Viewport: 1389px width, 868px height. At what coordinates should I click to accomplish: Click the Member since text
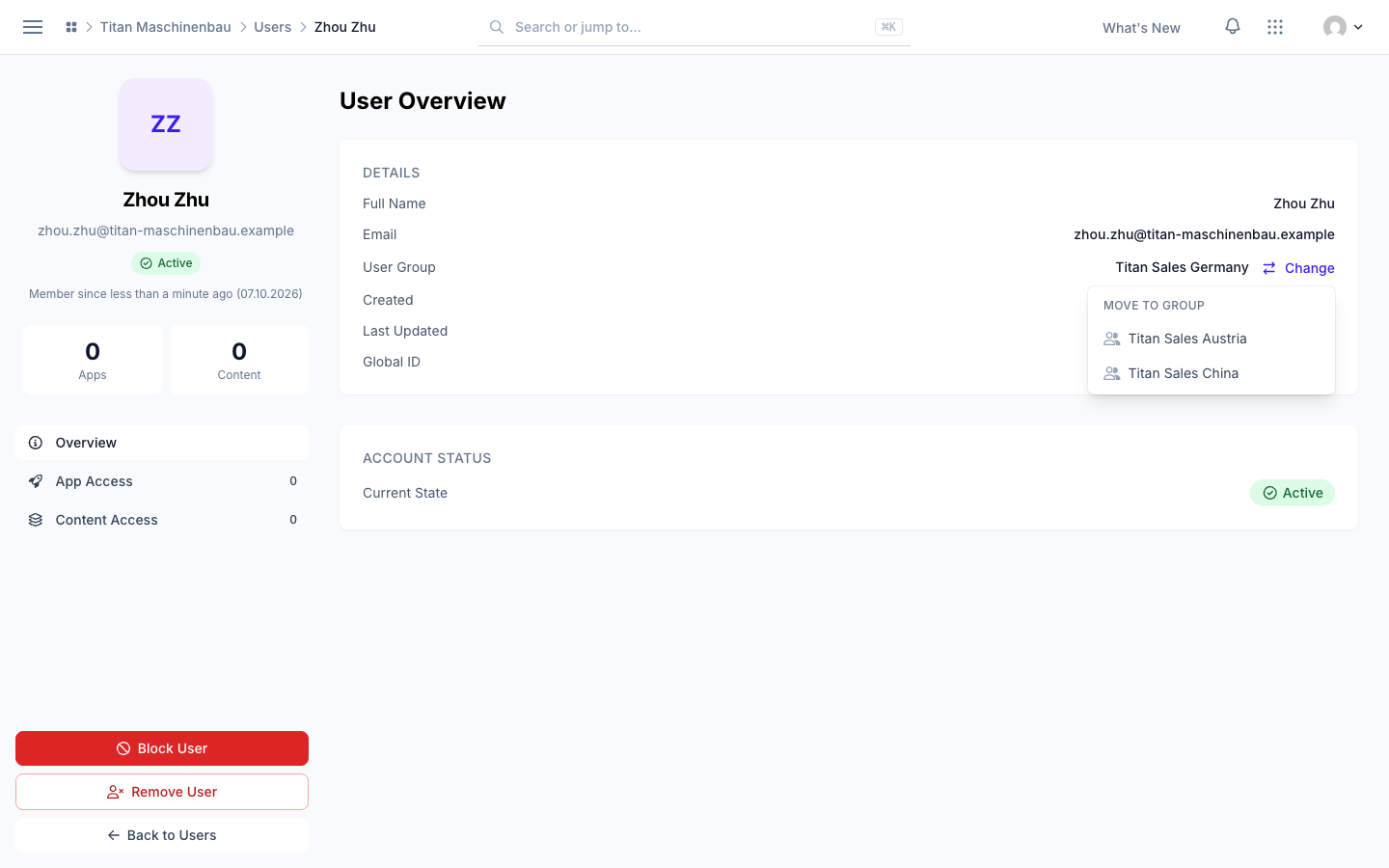point(166,294)
